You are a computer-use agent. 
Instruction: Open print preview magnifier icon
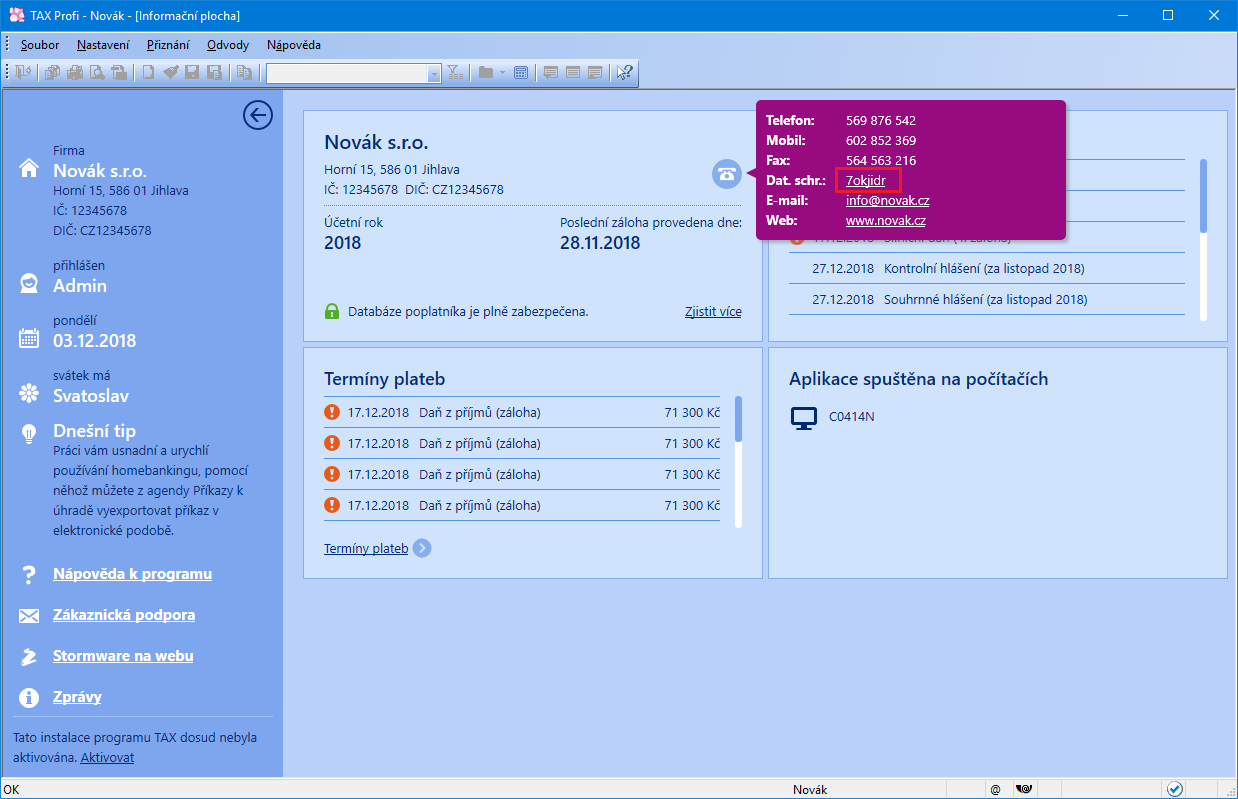pyautogui.click(x=97, y=72)
